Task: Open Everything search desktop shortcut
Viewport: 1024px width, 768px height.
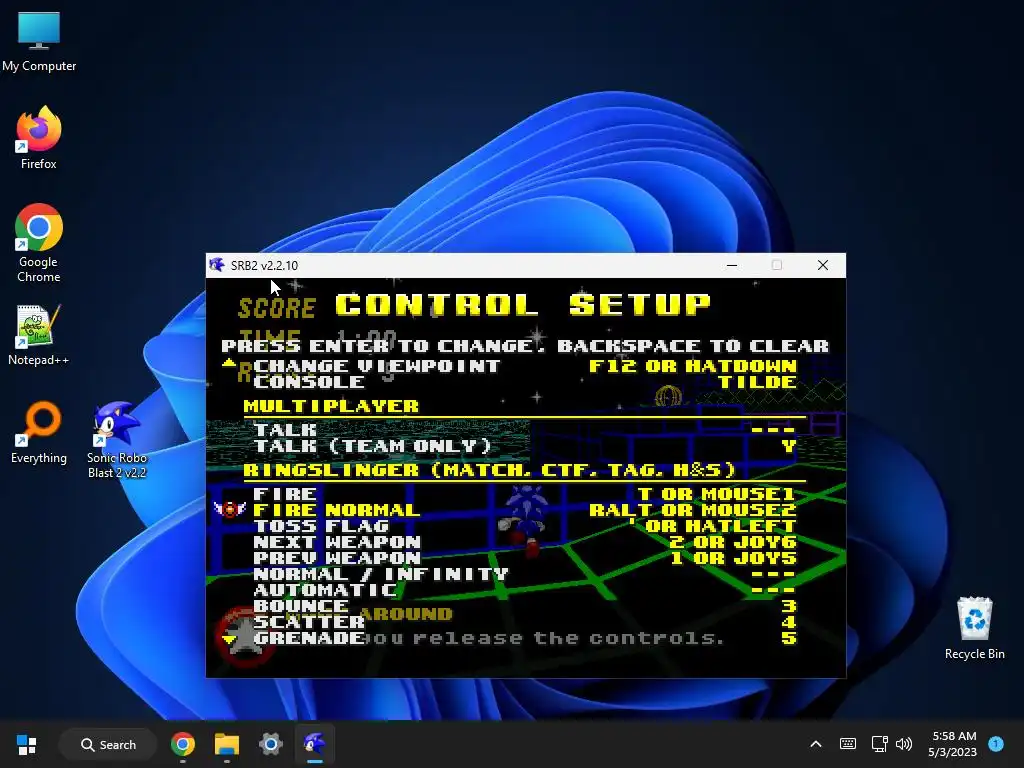Action: coord(39,432)
